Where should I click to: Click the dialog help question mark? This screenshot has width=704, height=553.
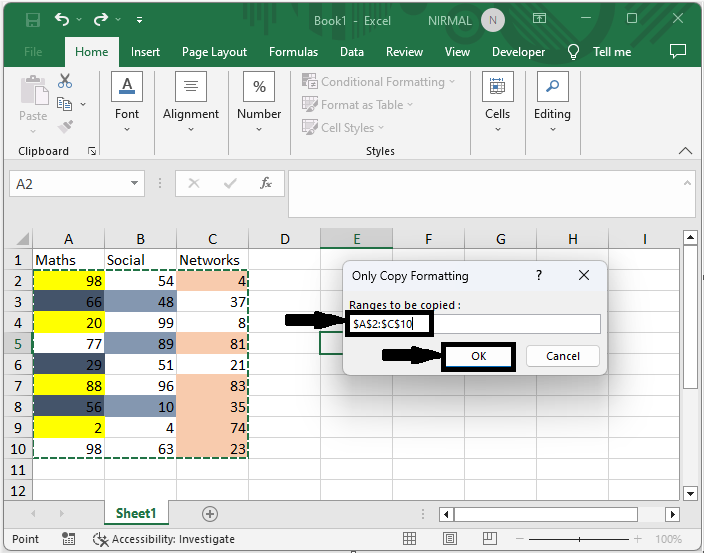pos(539,275)
